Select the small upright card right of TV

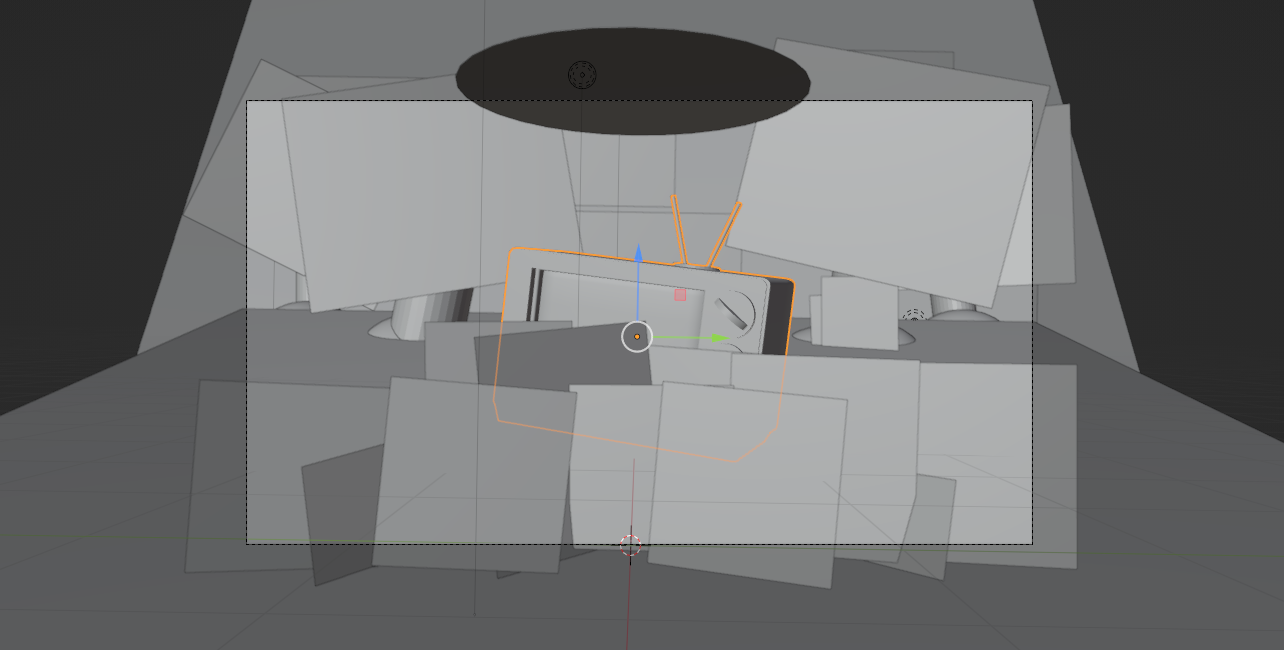pyautogui.click(x=858, y=312)
